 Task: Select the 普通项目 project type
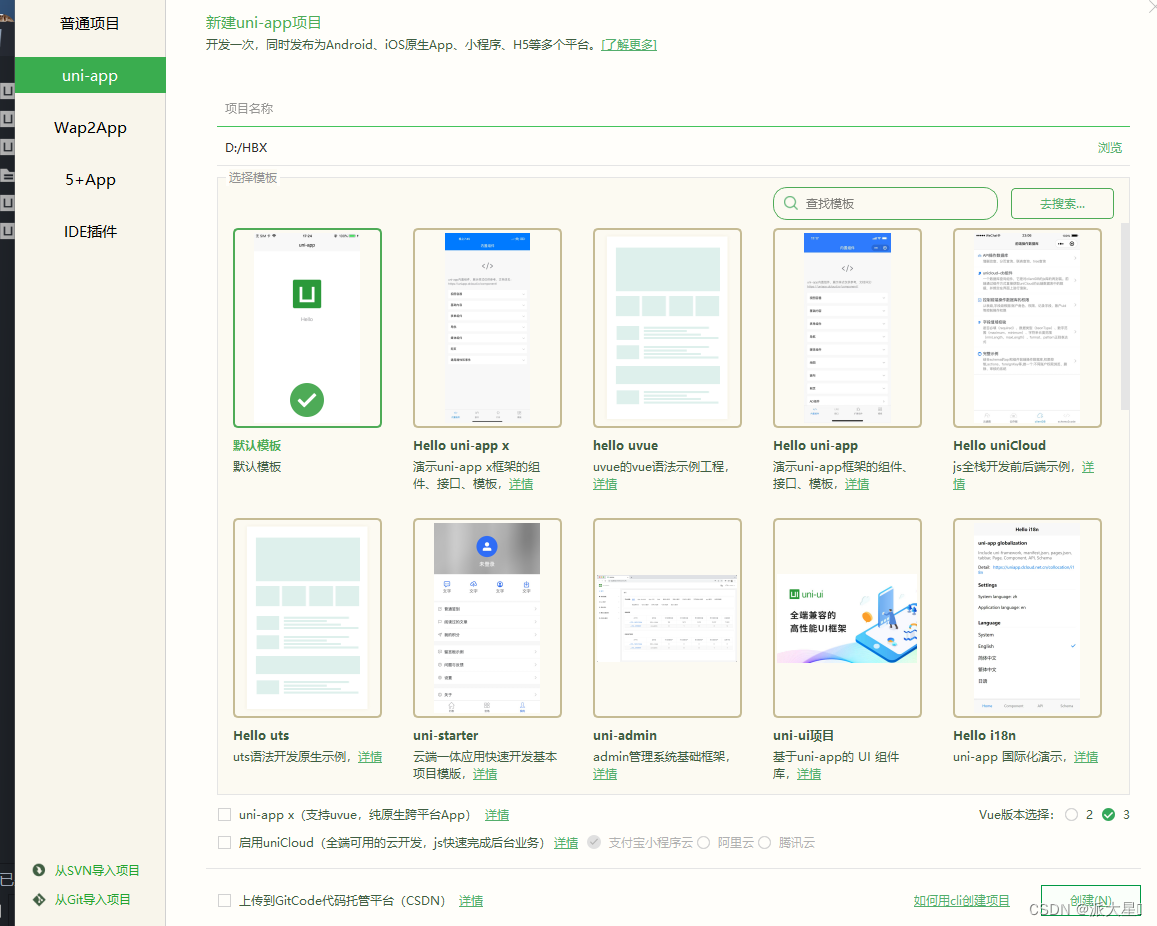click(x=90, y=24)
